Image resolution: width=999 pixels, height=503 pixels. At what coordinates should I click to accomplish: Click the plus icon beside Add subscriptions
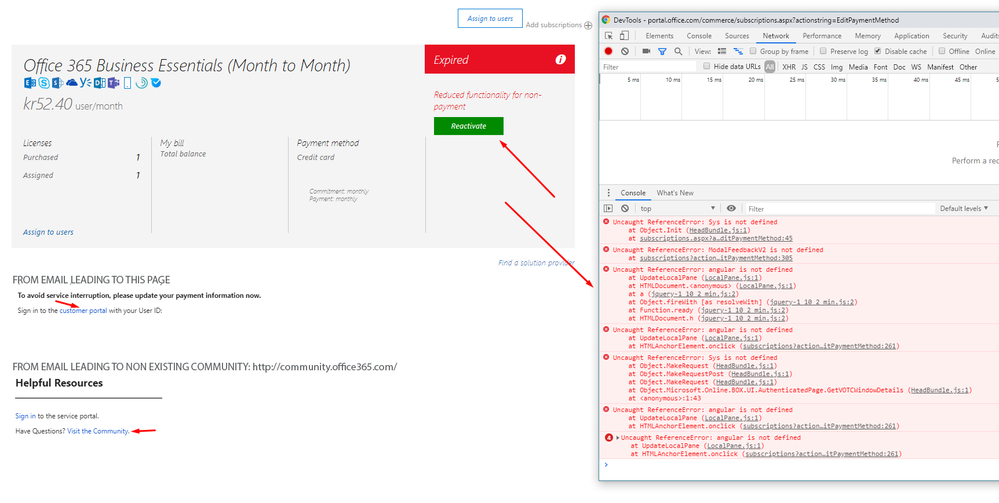point(588,26)
